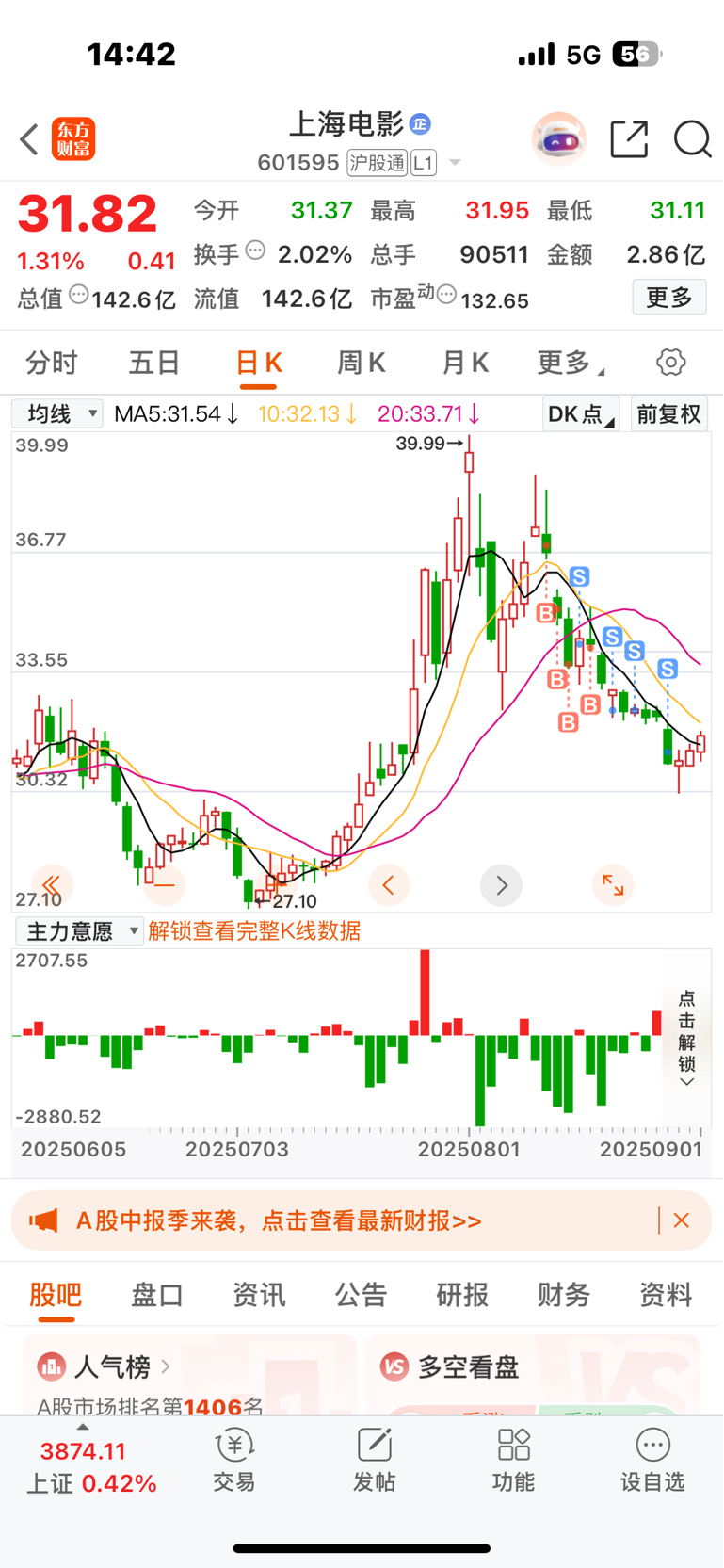Tap the megaphone announcement icon

tap(43, 1220)
